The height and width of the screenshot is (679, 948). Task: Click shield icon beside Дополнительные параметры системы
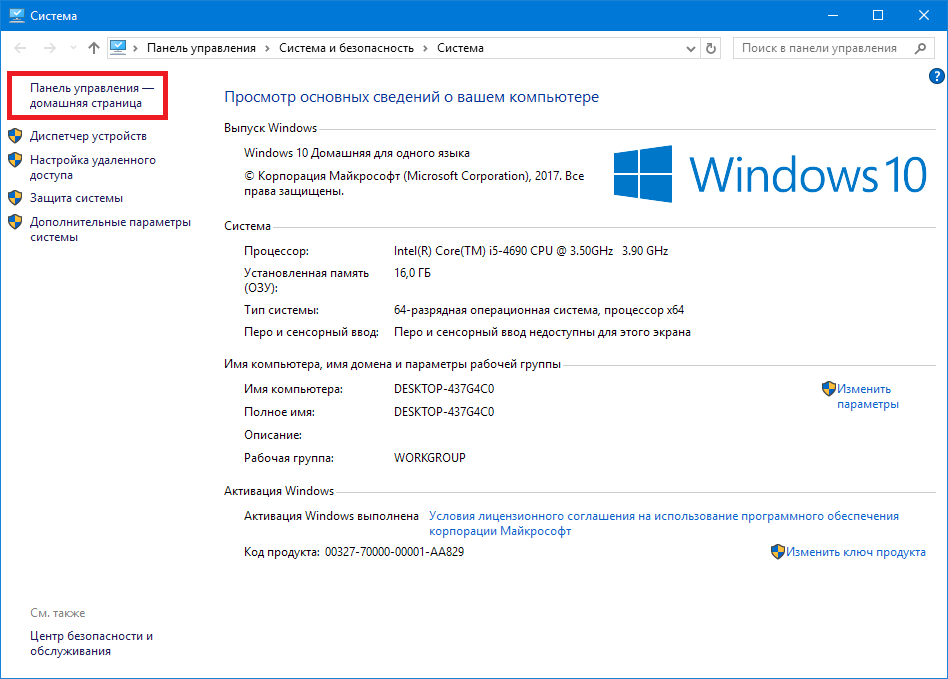pos(15,222)
